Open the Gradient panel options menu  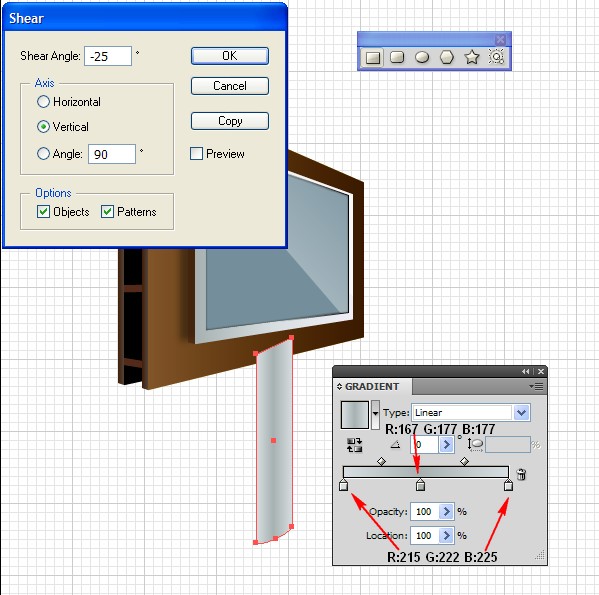click(x=536, y=387)
